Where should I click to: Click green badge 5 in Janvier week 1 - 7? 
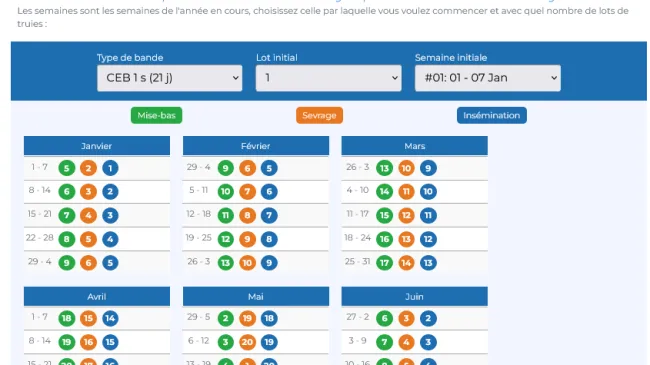click(67, 168)
